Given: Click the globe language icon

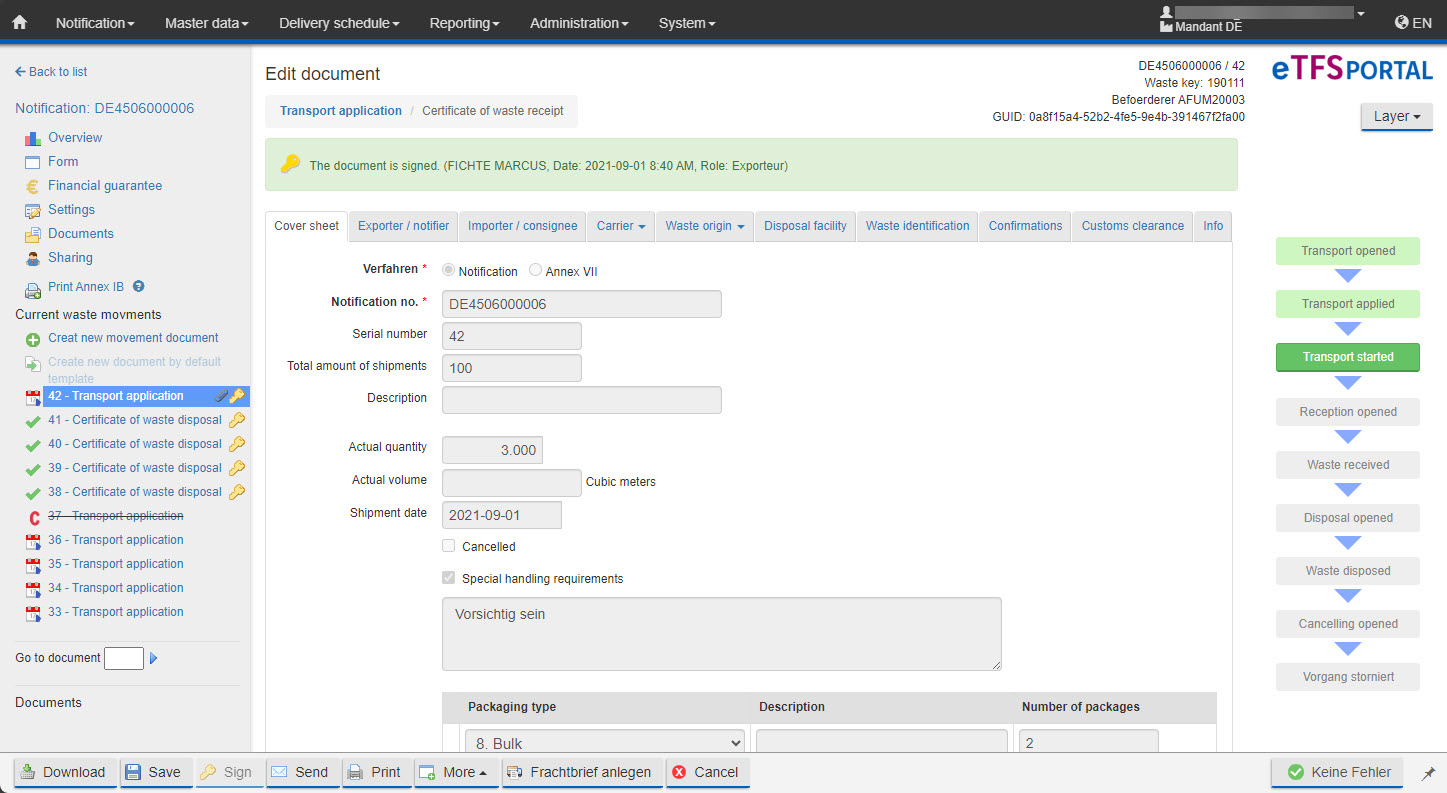Looking at the screenshot, I should (x=1402, y=22).
